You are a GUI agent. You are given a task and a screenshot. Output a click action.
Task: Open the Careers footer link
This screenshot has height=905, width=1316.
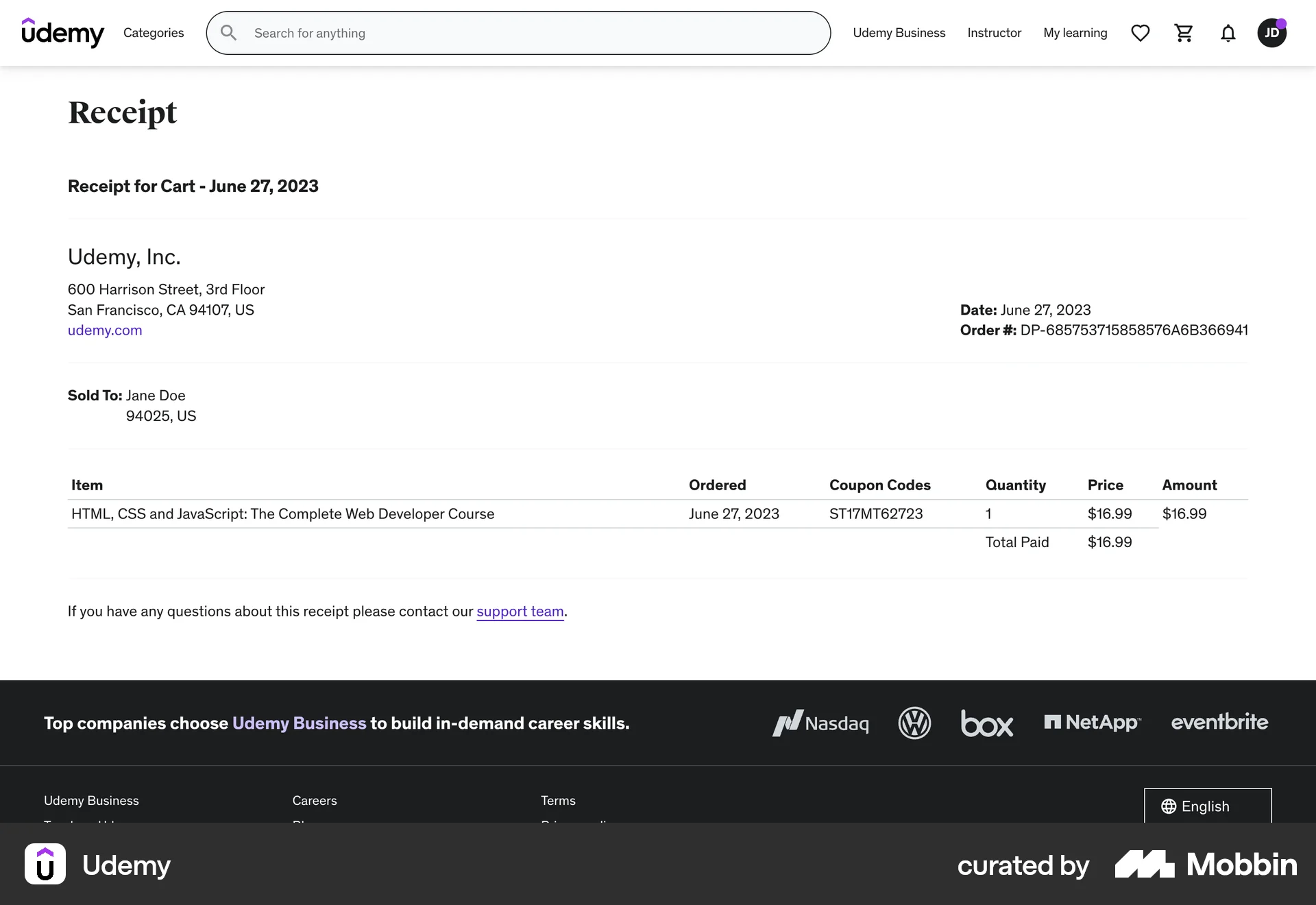314,800
